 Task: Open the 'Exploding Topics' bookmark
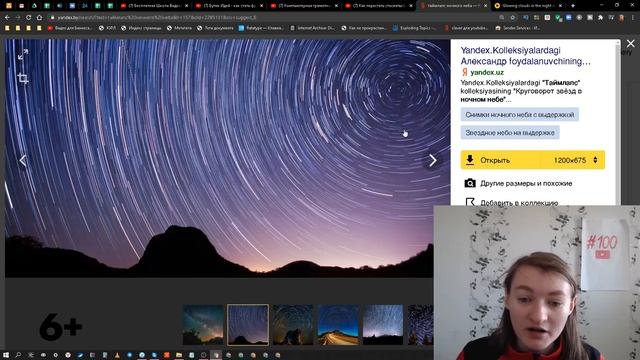pyautogui.click(x=414, y=28)
